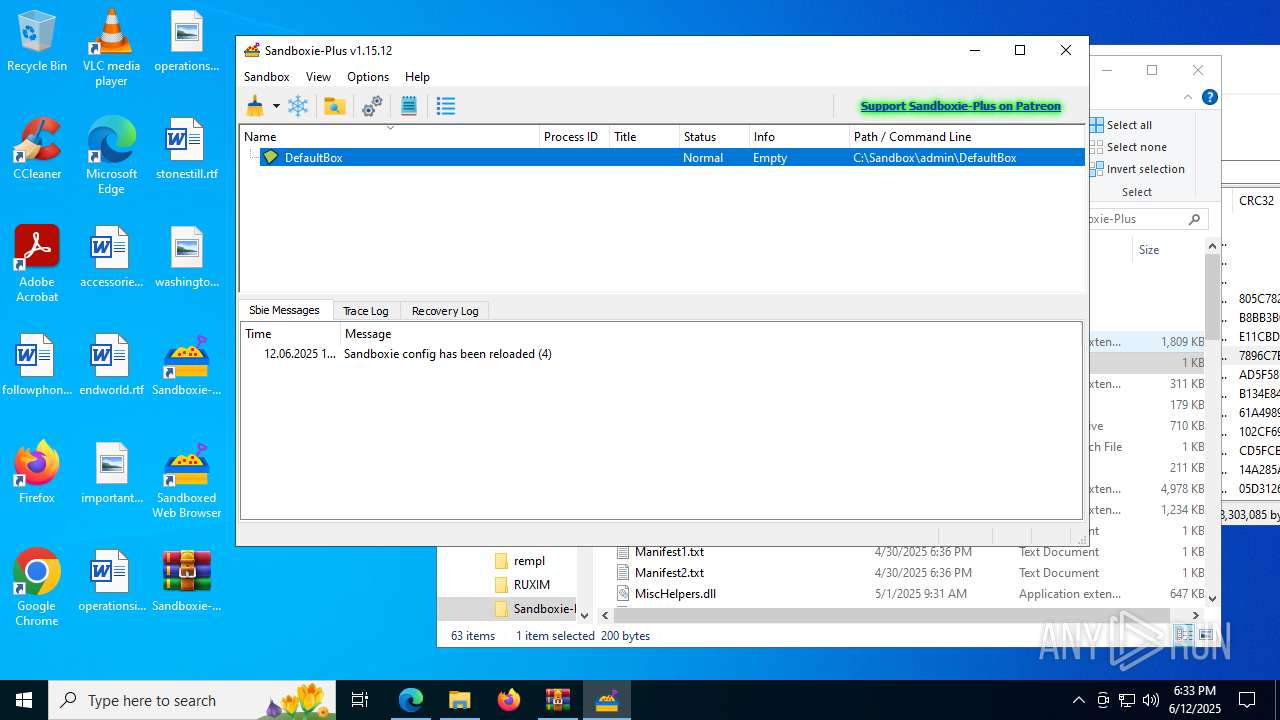Switch Explorer to the details view icon
This screenshot has height=720, width=1280.
[1185, 635]
